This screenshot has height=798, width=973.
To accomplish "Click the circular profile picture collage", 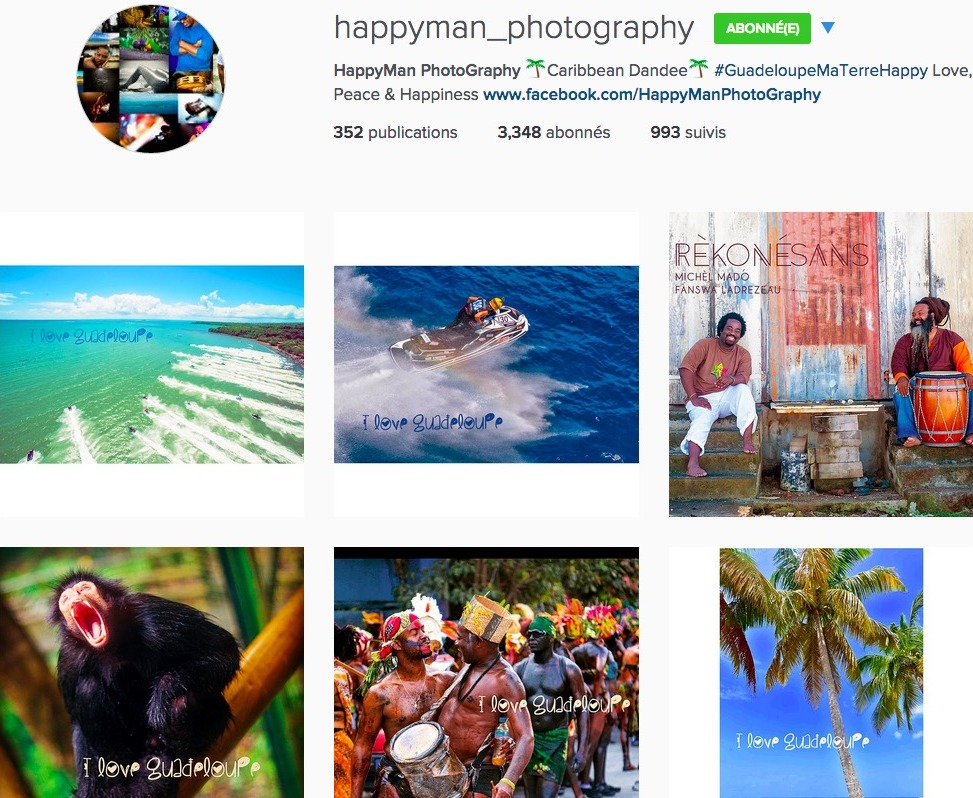I will [151, 79].
